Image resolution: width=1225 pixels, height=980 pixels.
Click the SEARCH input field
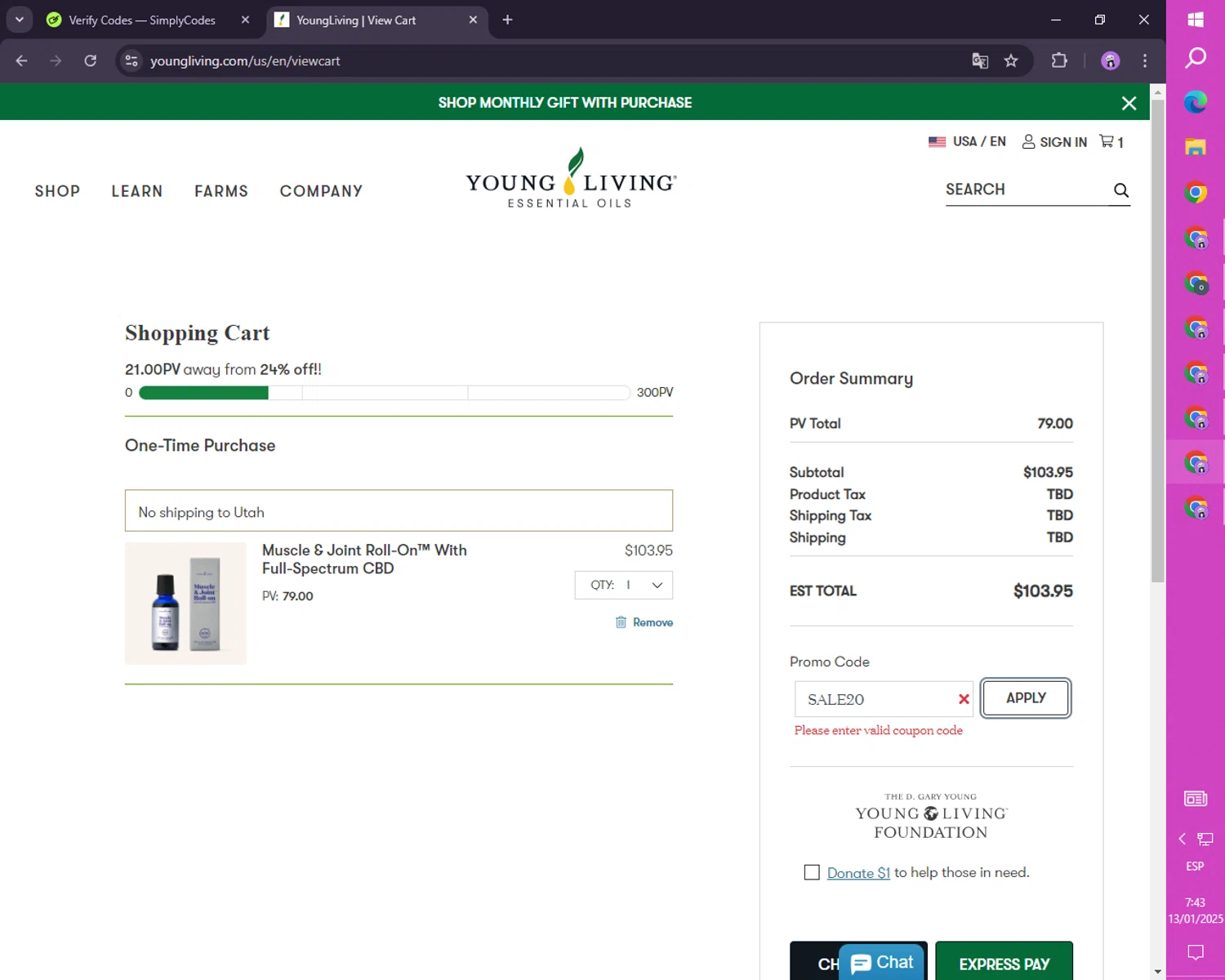pyautogui.click(x=1027, y=189)
